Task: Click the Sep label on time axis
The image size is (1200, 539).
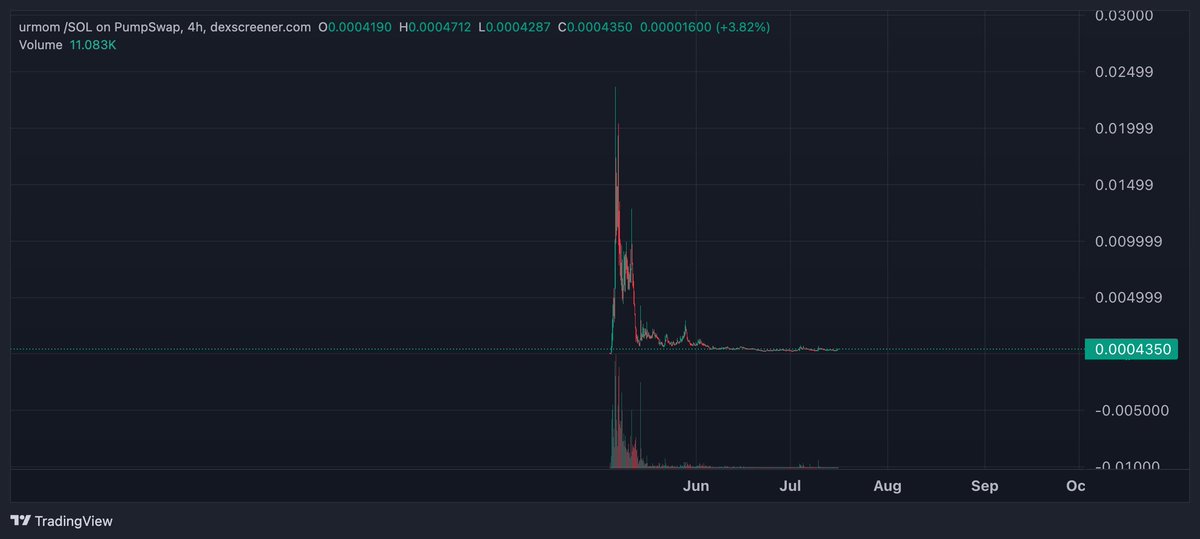Action: coord(984,486)
